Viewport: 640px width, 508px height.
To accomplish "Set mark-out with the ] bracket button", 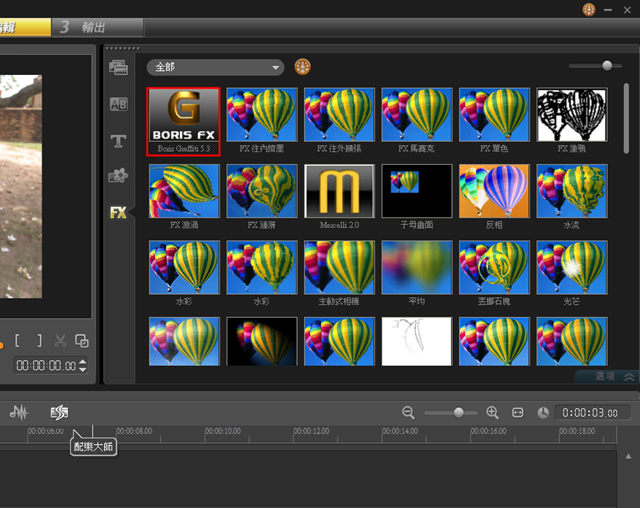I will [x=39, y=340].
